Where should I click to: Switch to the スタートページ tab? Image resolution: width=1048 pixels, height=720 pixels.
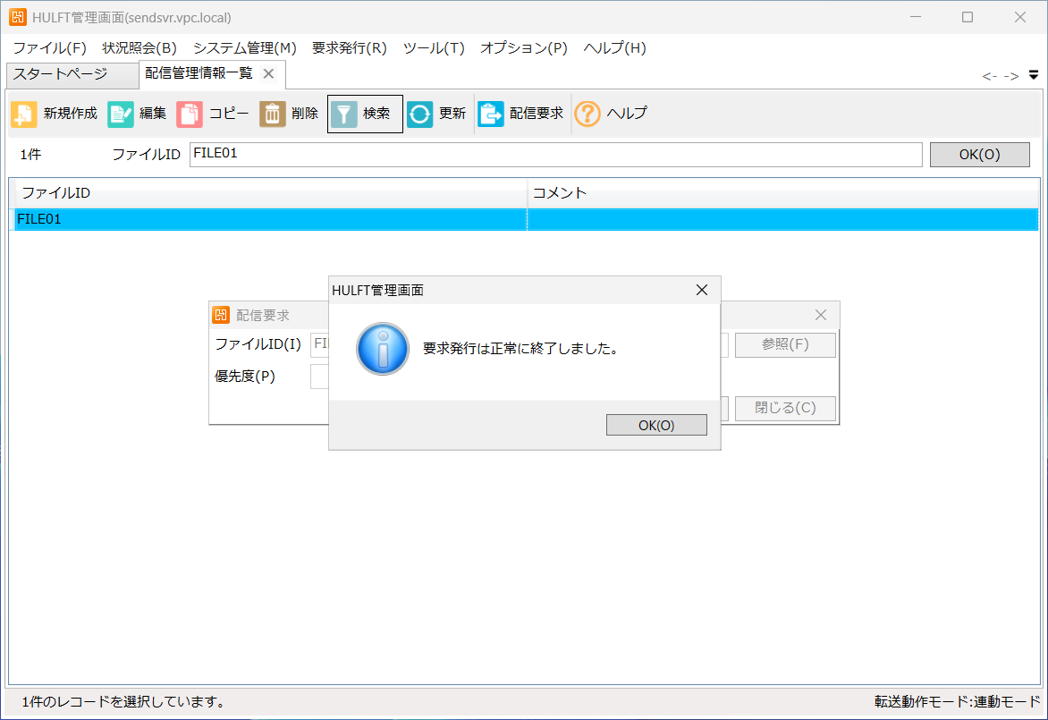coord(60,74)
